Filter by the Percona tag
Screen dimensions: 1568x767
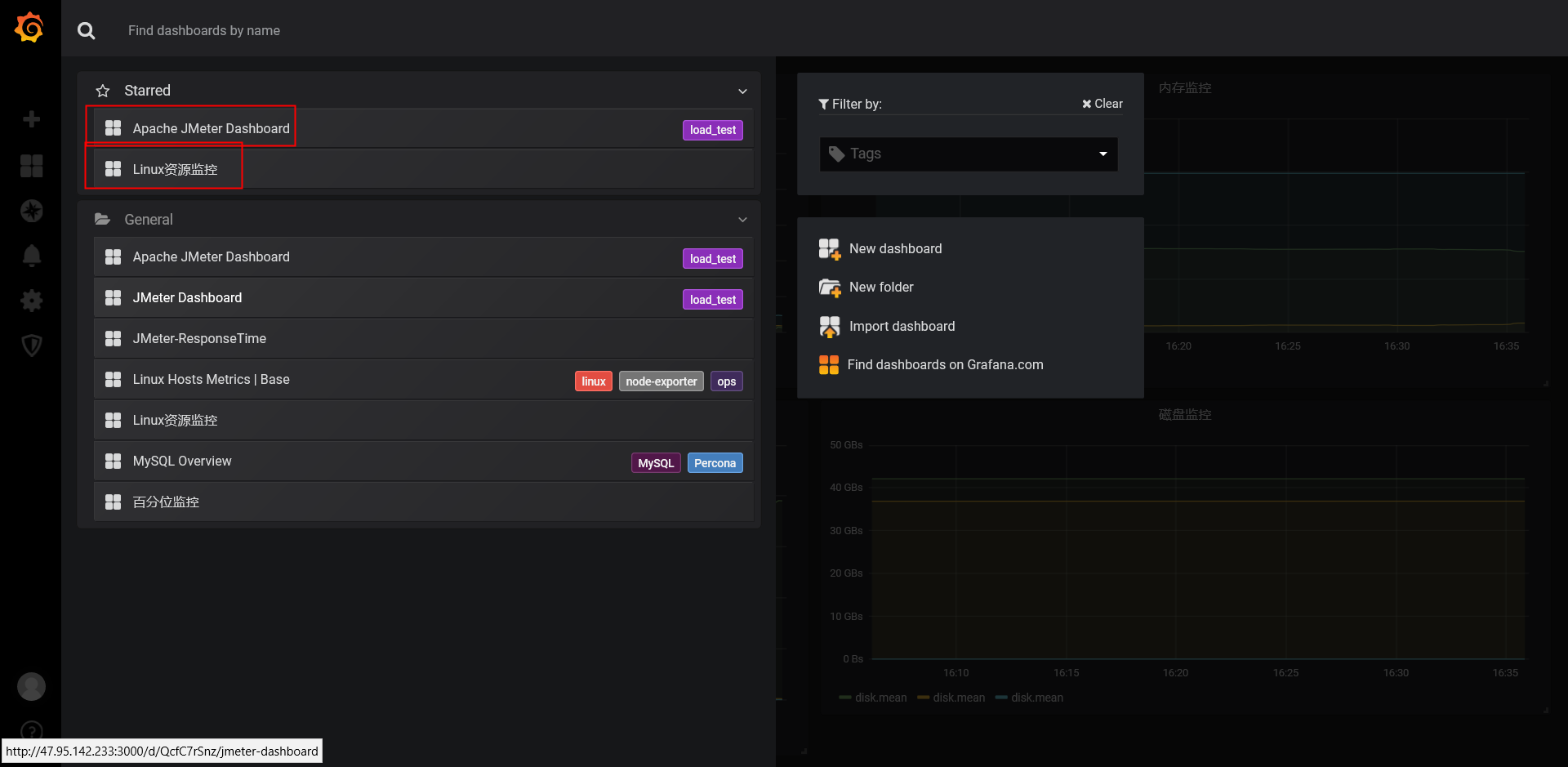tap(715, 463)
